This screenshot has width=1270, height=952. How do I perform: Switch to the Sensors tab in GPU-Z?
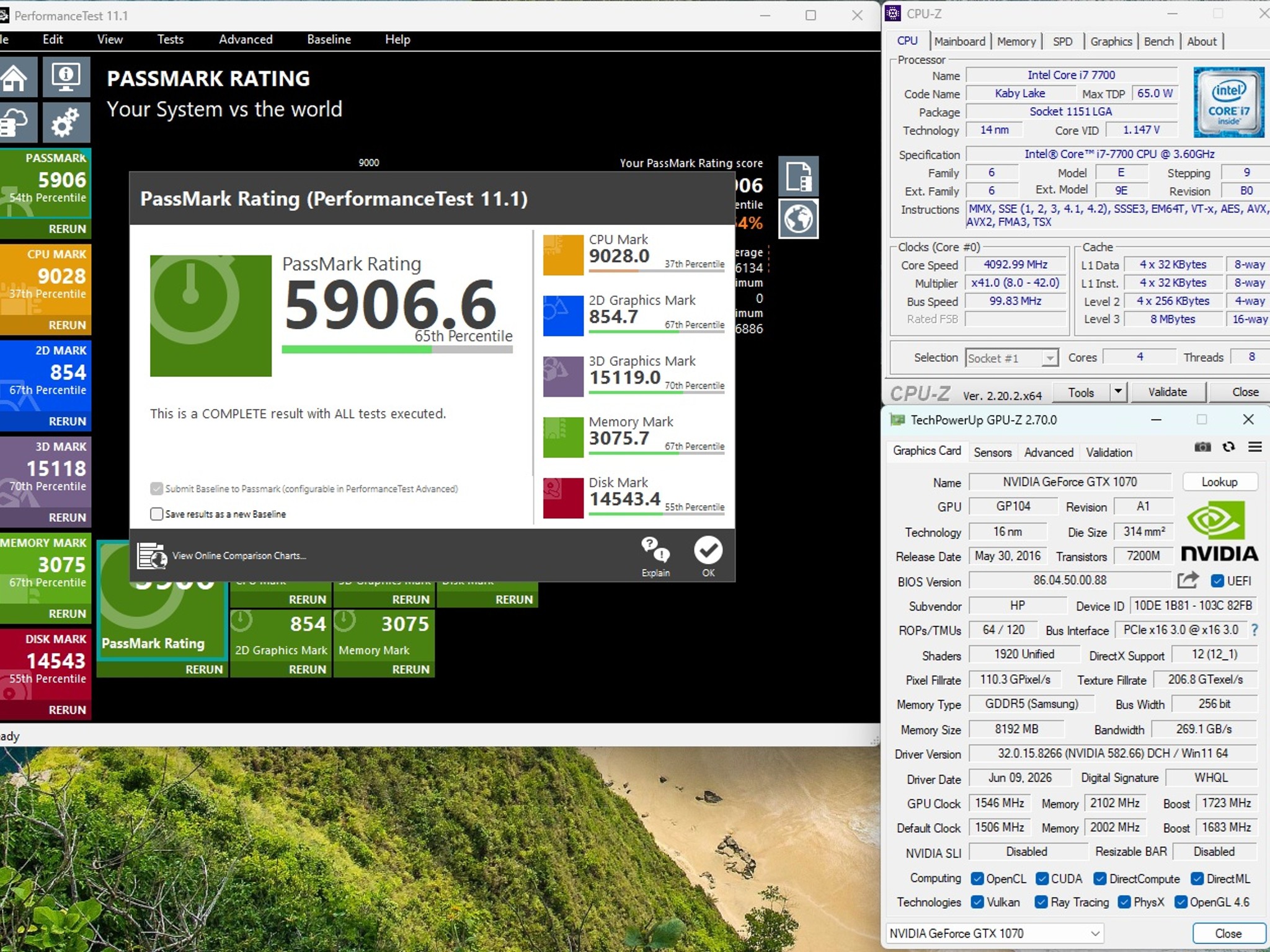click(x=992, y=452)
